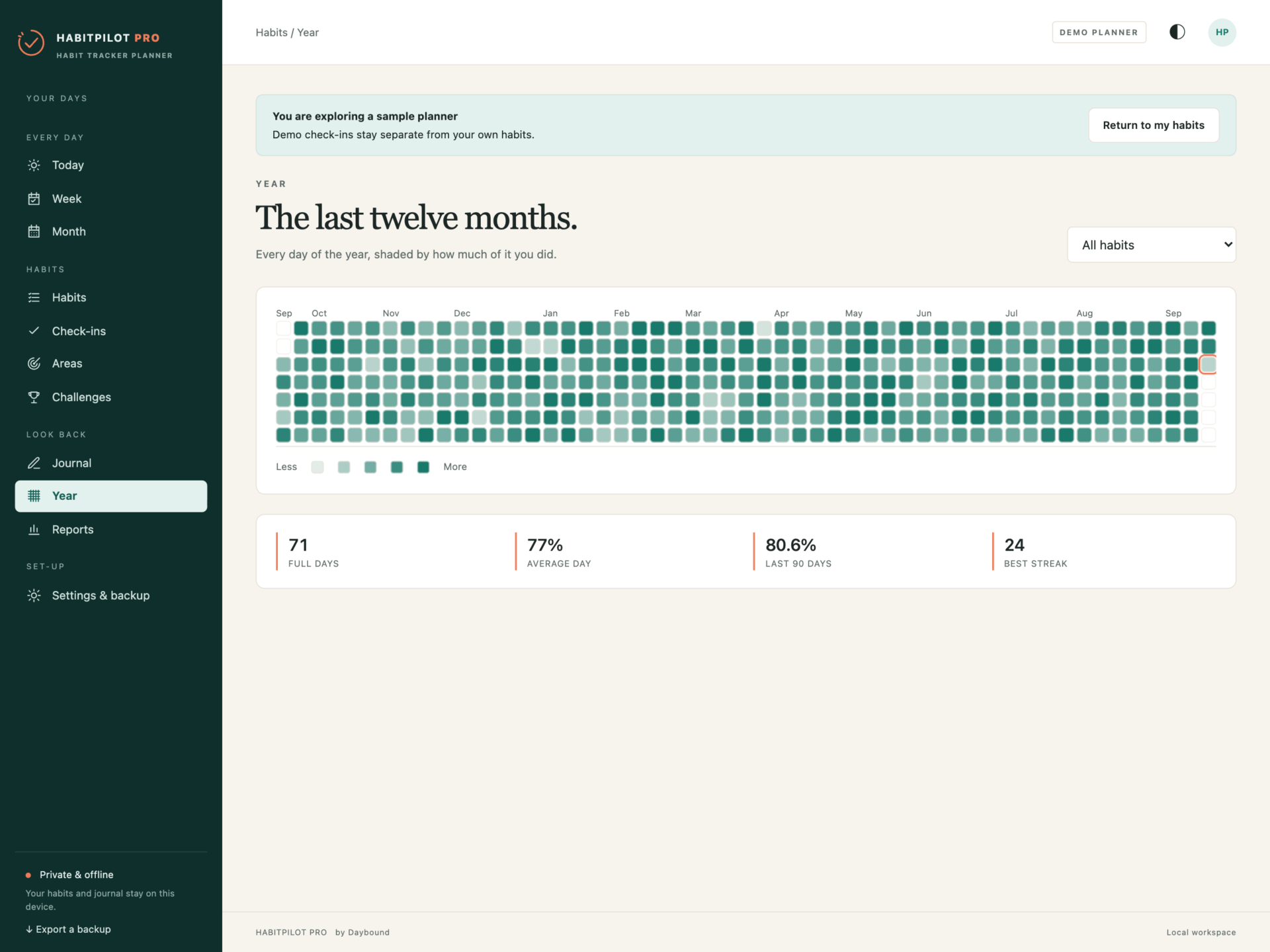
Task: Click the trophy icon beside Challenges
Action: pos(34,397)
